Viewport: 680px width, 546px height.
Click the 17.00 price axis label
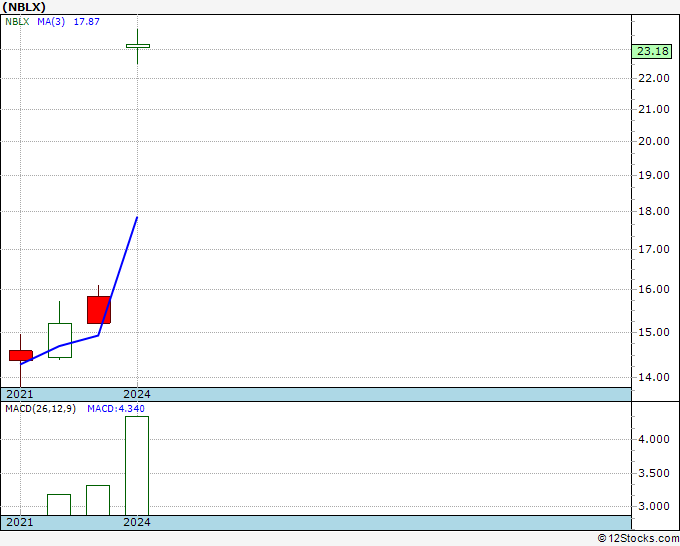coord(654,249)
